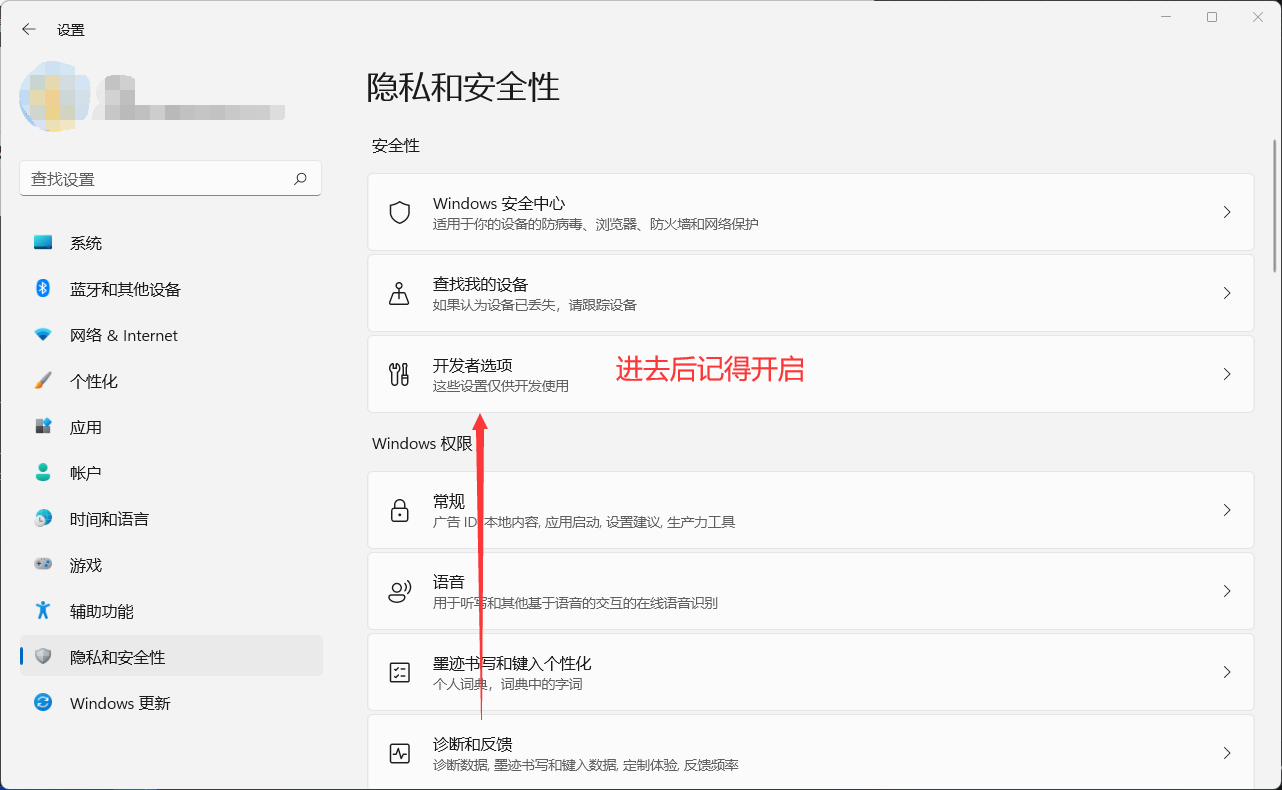The height and width of the screenshot is (790, 1282).
Task: Open 诊断和反馈 using its right chevron
Action: pos(1227,753)
